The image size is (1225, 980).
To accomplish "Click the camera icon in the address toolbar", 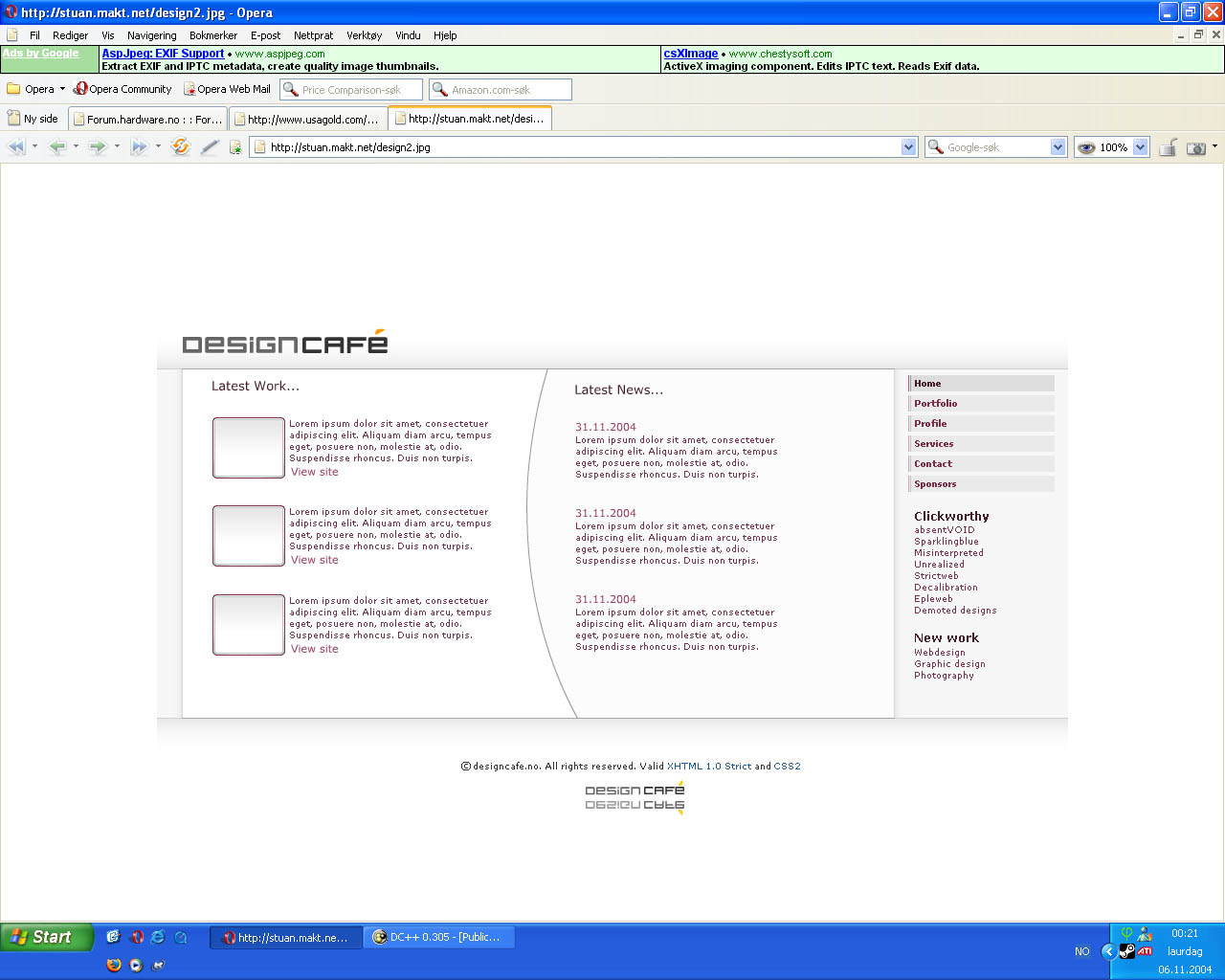I will point(1195,147).
